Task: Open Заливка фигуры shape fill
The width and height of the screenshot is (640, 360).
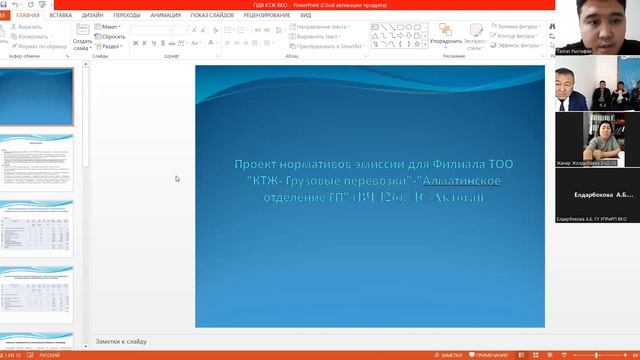Action: (x=516, y=26)
